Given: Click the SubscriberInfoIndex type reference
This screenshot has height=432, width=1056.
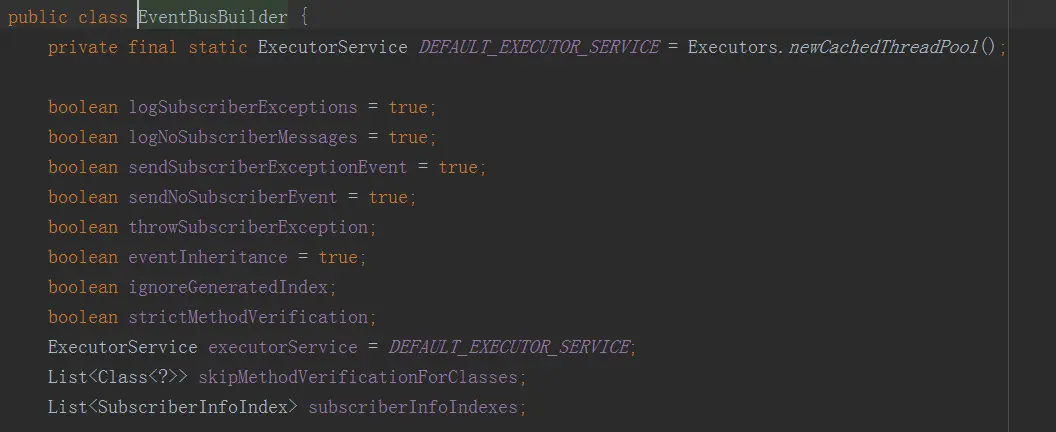Looking at the screenshot, I should point(193,407).
